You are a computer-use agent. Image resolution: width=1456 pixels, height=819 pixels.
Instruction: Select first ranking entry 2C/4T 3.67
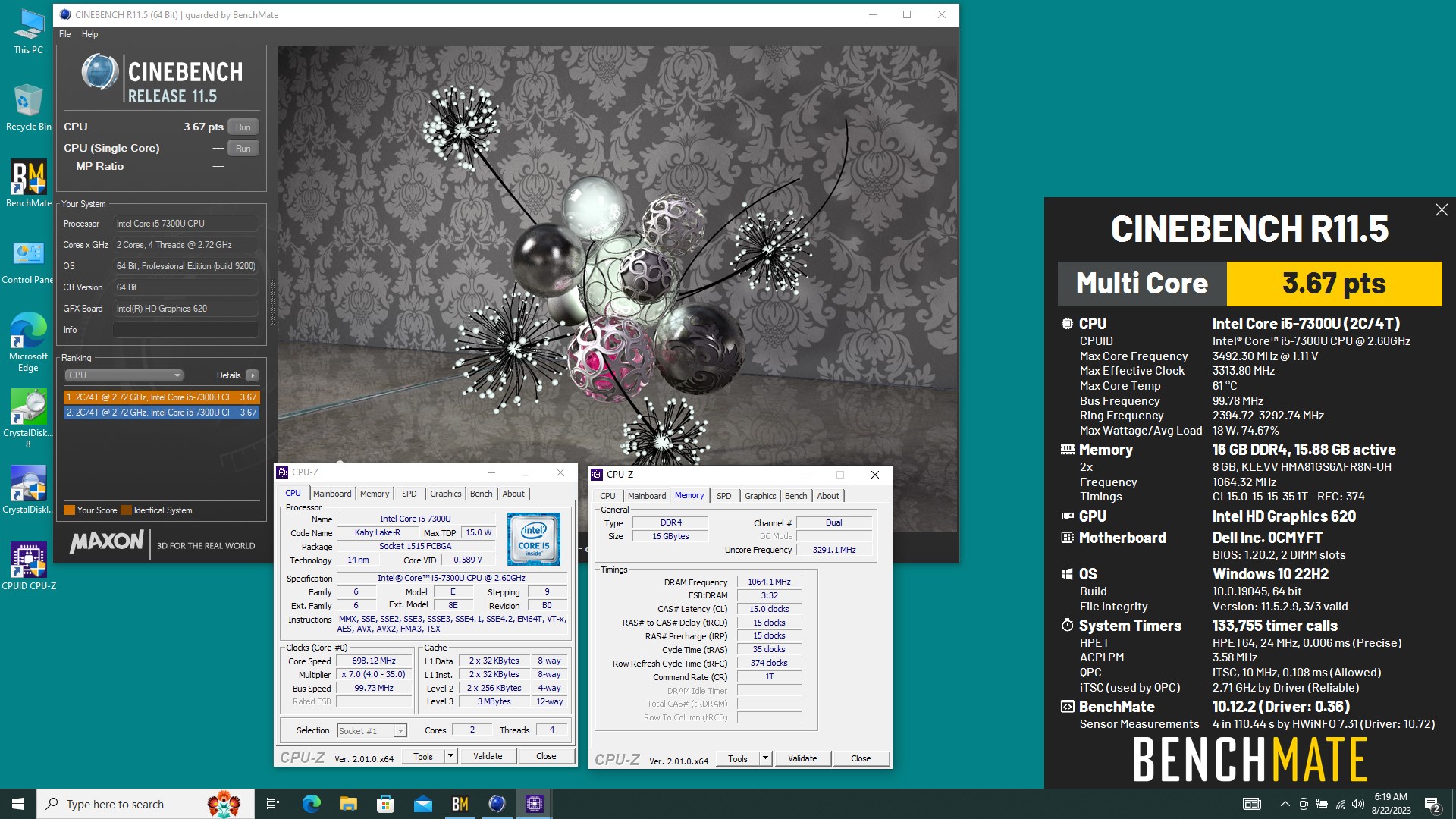(x=162, y=397)
